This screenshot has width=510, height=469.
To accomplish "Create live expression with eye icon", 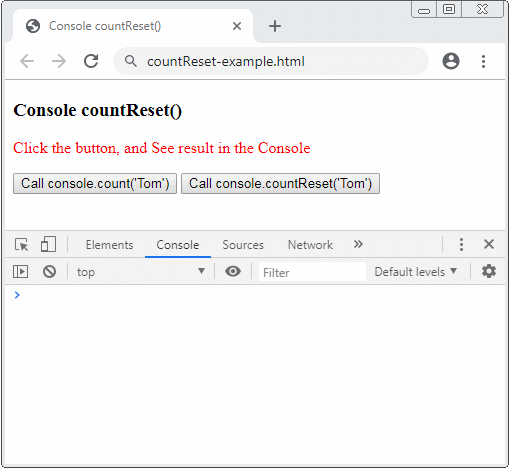I will [x=233, y=271].
